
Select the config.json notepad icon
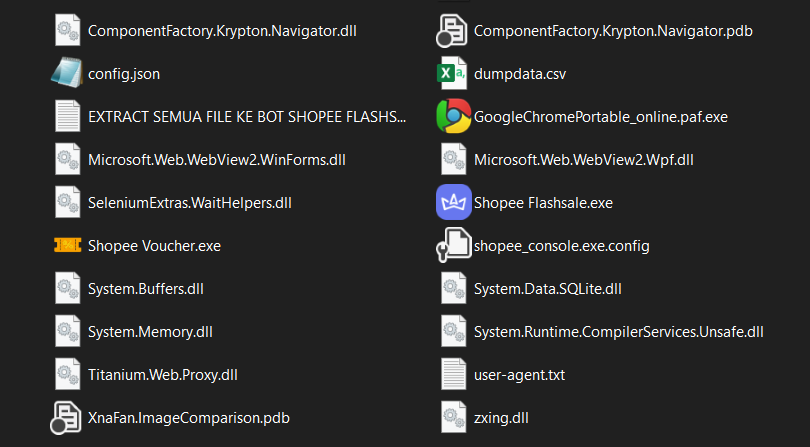(67, 73)
